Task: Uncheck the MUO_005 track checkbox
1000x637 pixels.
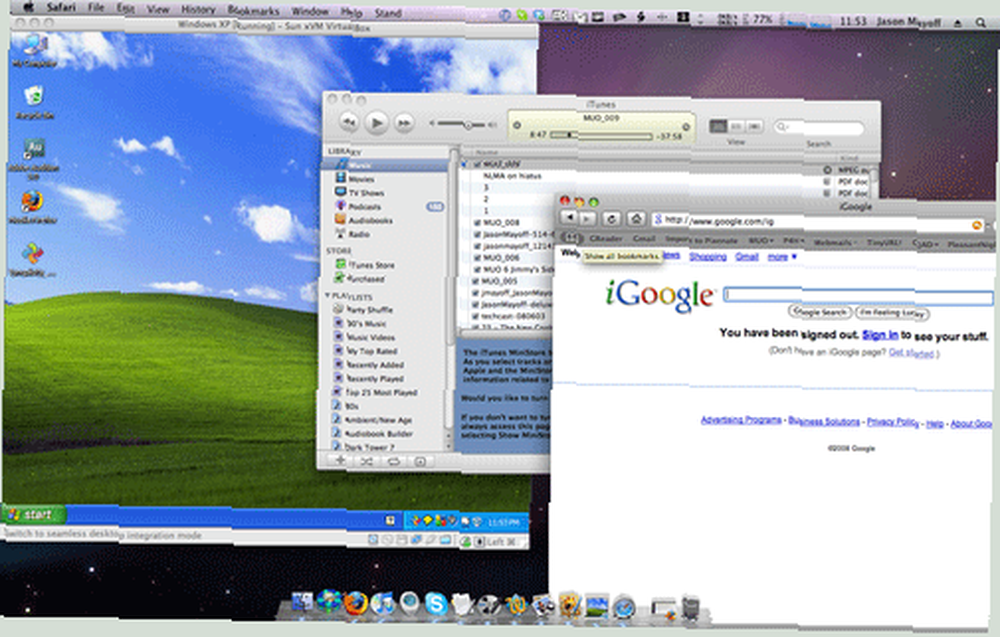Action: point(477,281)
